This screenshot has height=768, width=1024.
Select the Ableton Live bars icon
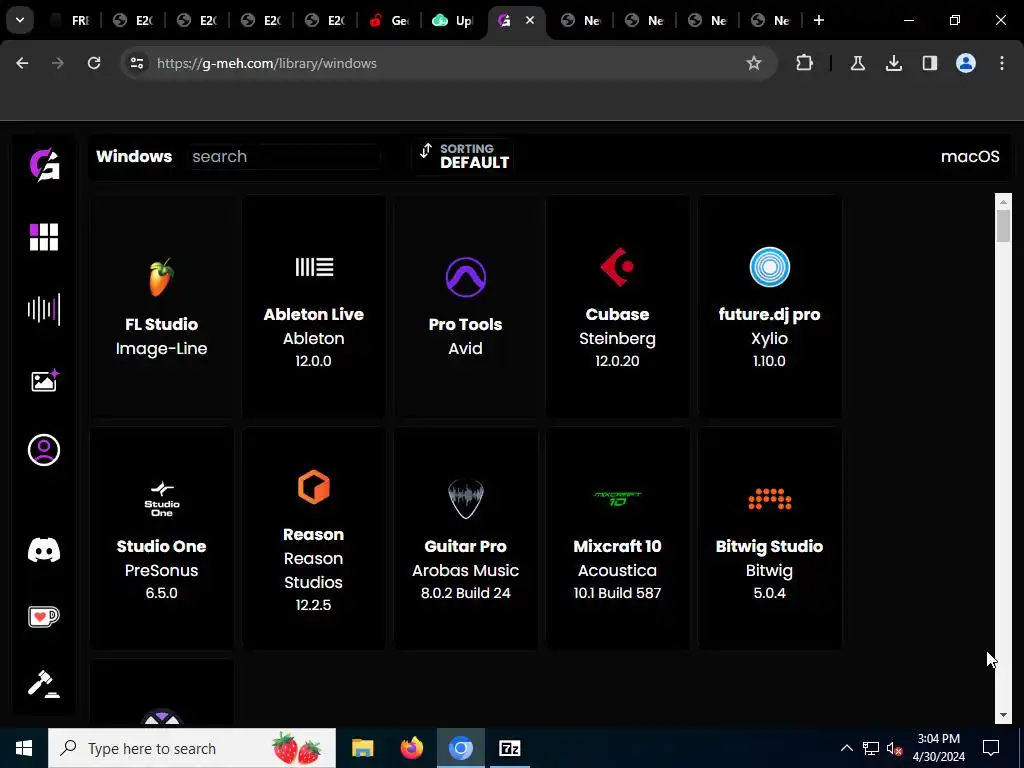tap(314, 266)
